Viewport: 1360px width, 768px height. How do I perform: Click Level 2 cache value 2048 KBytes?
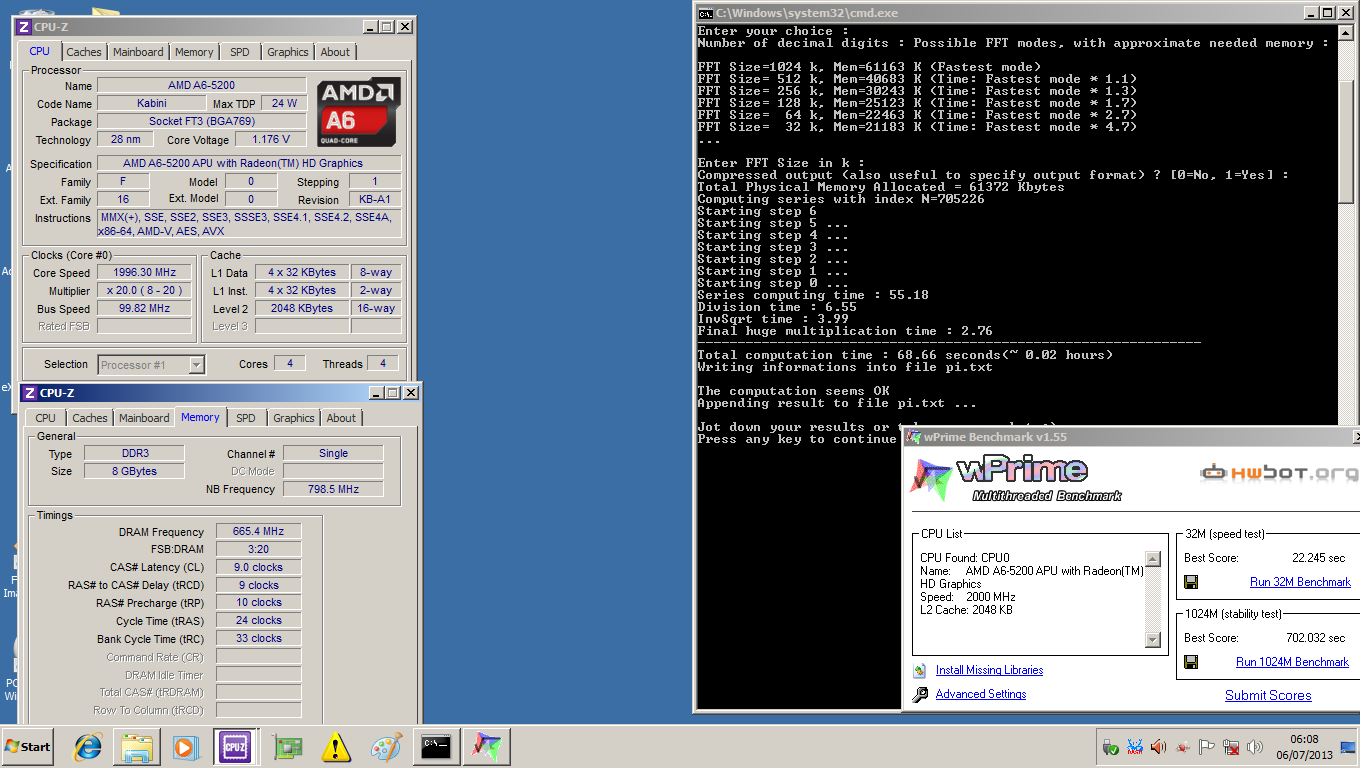[x=302, y=308]
